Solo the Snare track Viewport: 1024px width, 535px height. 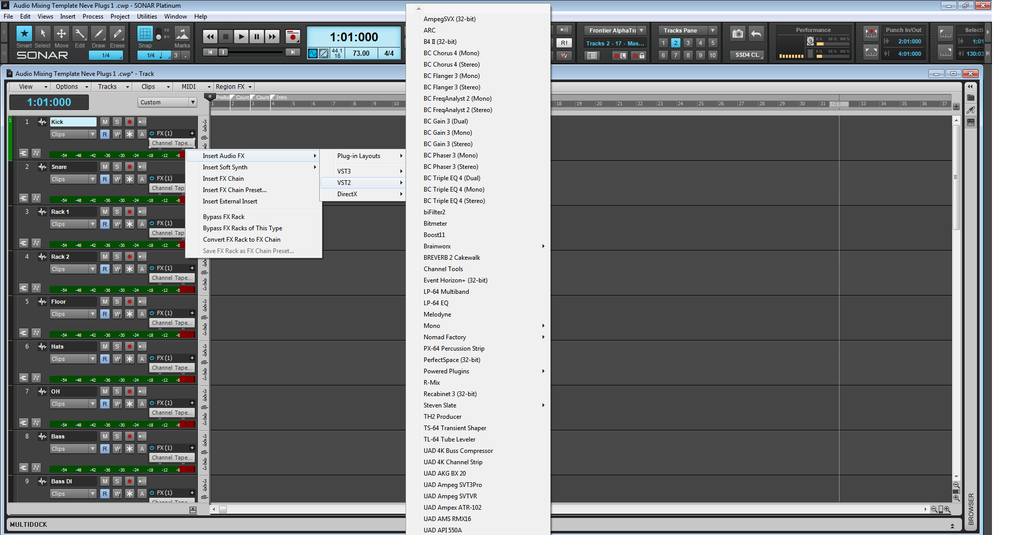[x=116, y=167]
